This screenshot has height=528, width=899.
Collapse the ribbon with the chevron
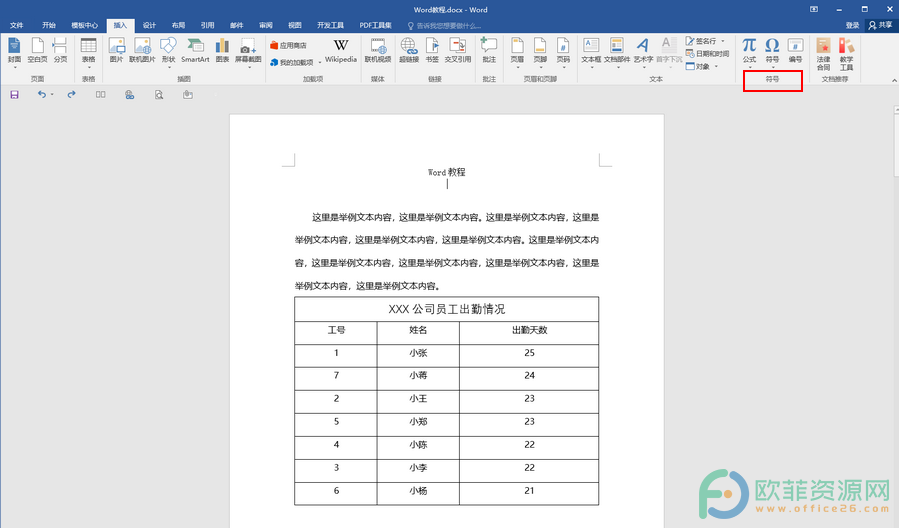(894, 81)
